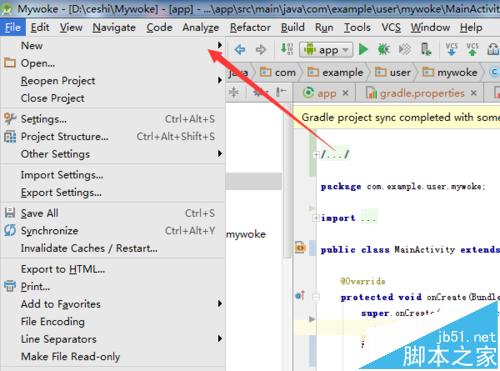
Task: Click the com breadcrumb folder
Action: 278,72
